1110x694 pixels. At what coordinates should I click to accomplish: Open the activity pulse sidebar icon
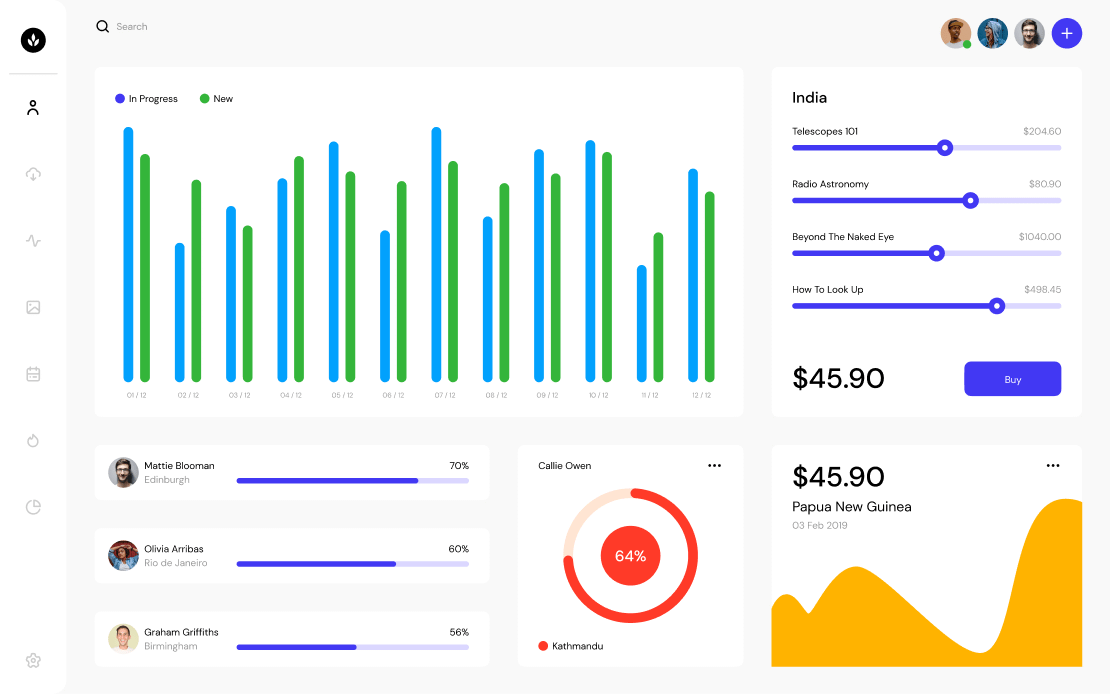[33, 241]
